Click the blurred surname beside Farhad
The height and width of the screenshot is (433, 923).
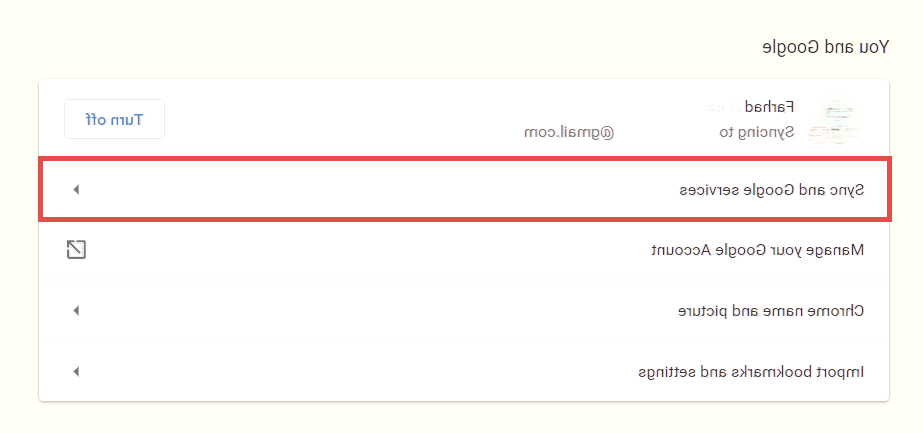click(x=728, y=107)
